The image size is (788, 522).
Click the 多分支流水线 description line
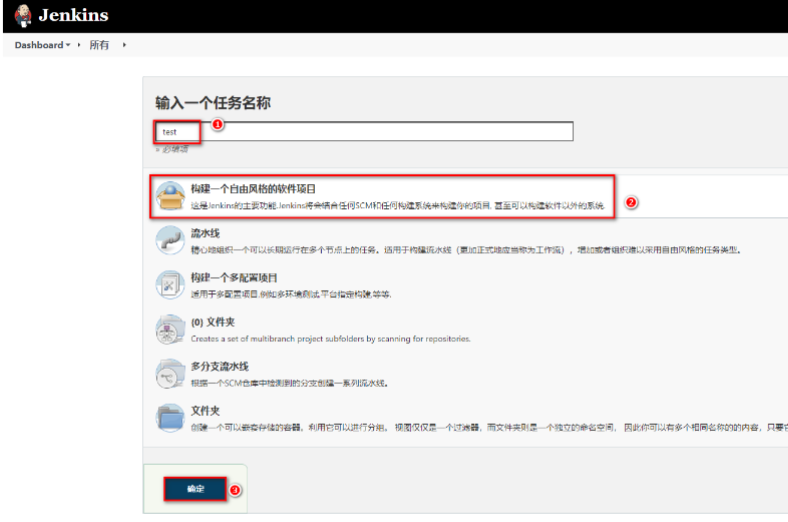point(289,383)
